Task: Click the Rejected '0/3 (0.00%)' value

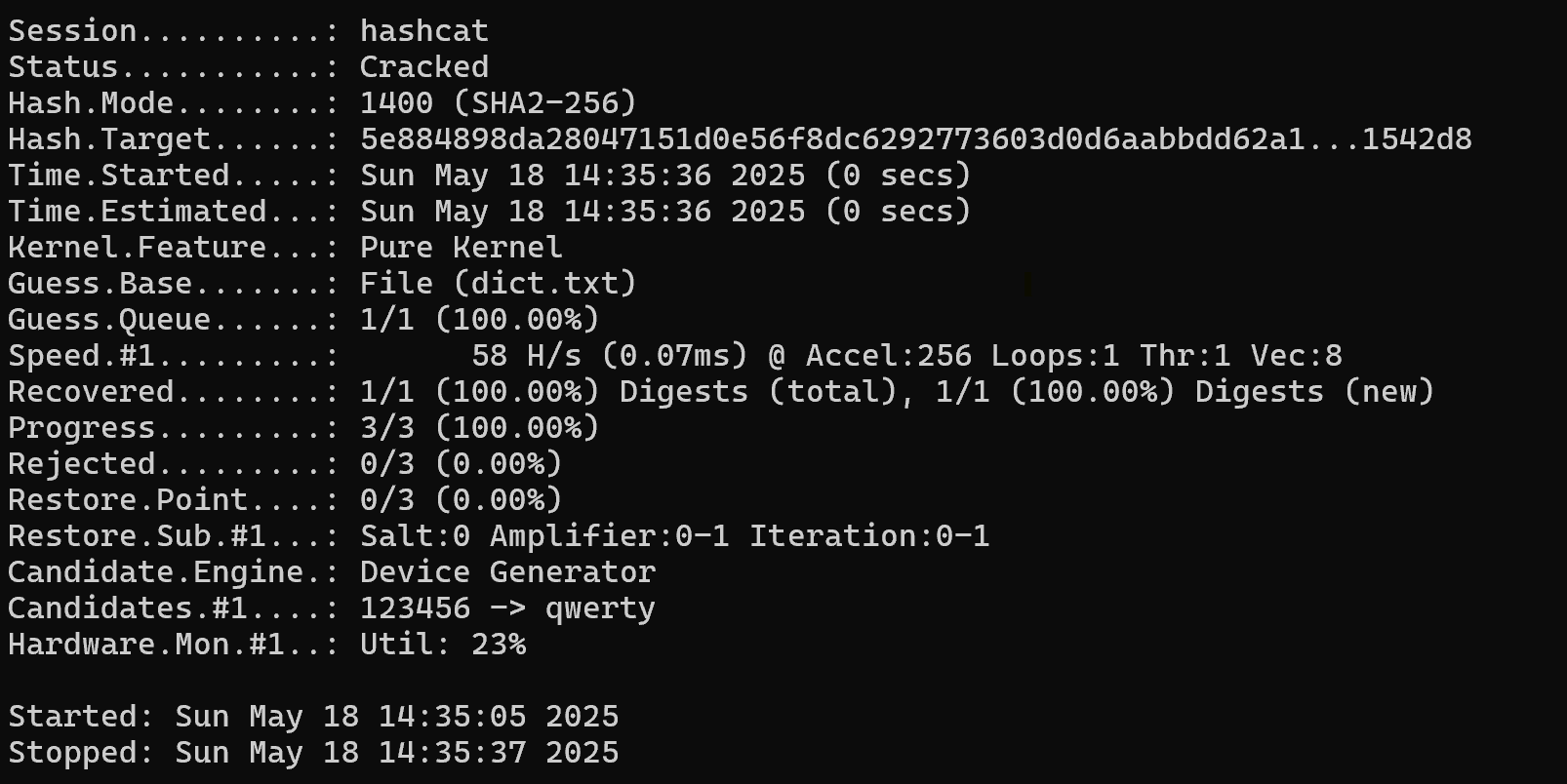Action: click(461, 464)
